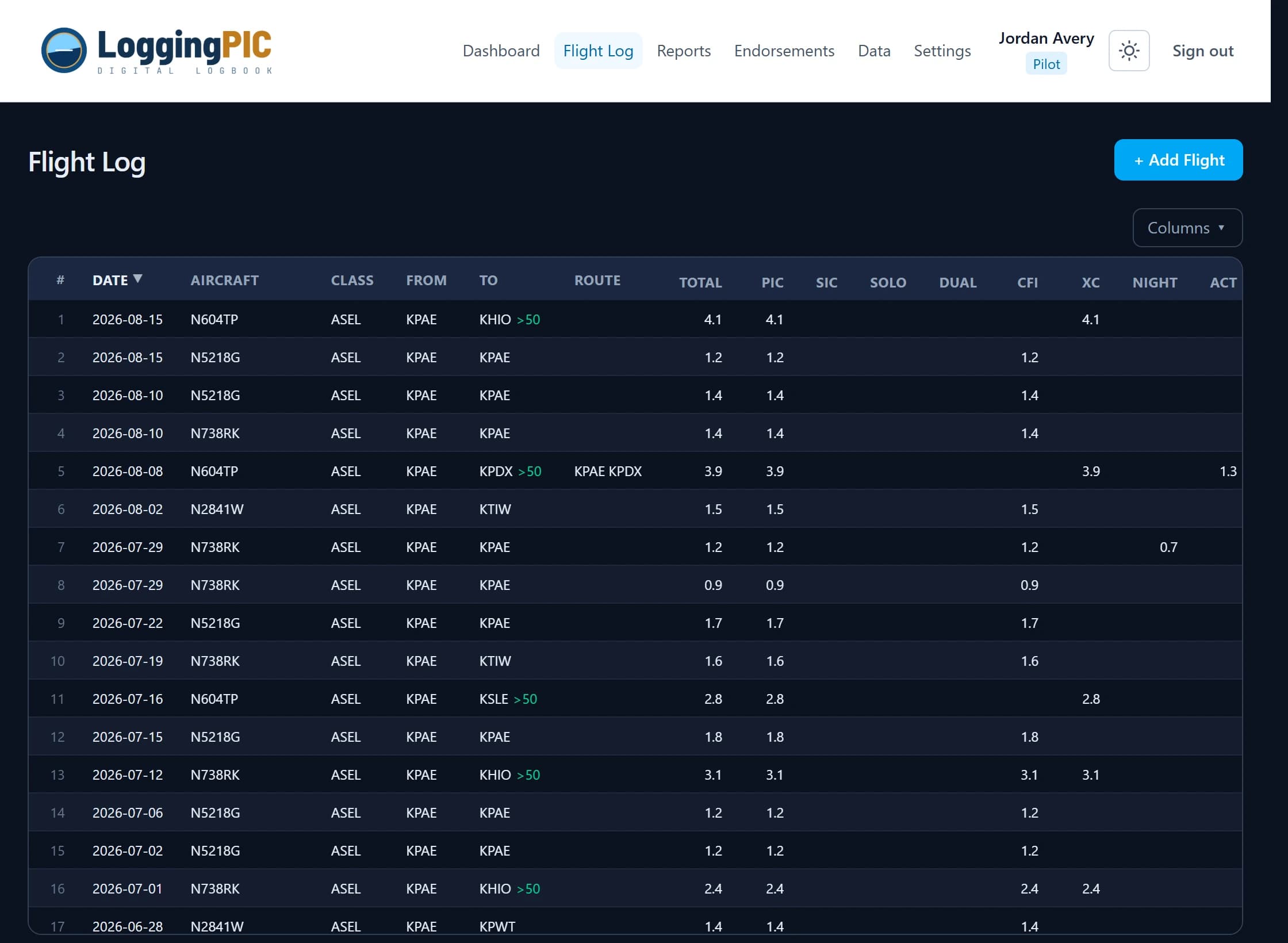Click the XC value 4.1 in row 1

click(x=1091, y=319)
